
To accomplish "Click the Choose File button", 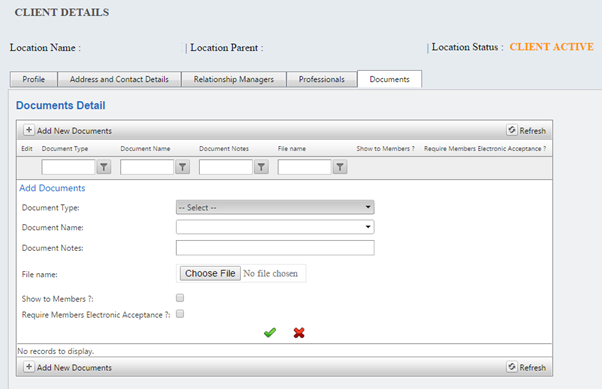I will tap(210, 273).
